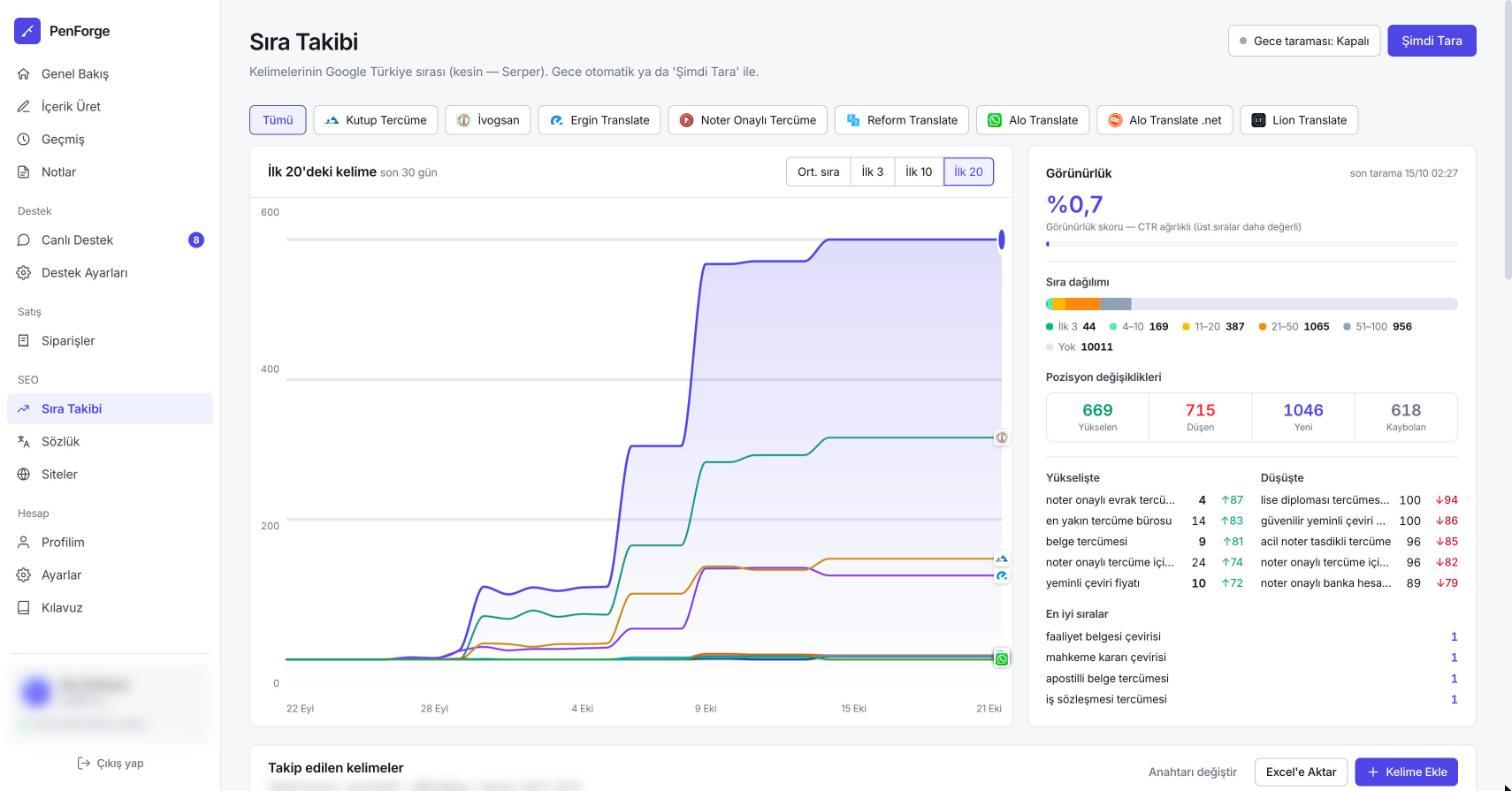Screen dimensions: 1512x791
Task: Click the Kelime Ekle button
Action: [1406, 772]
